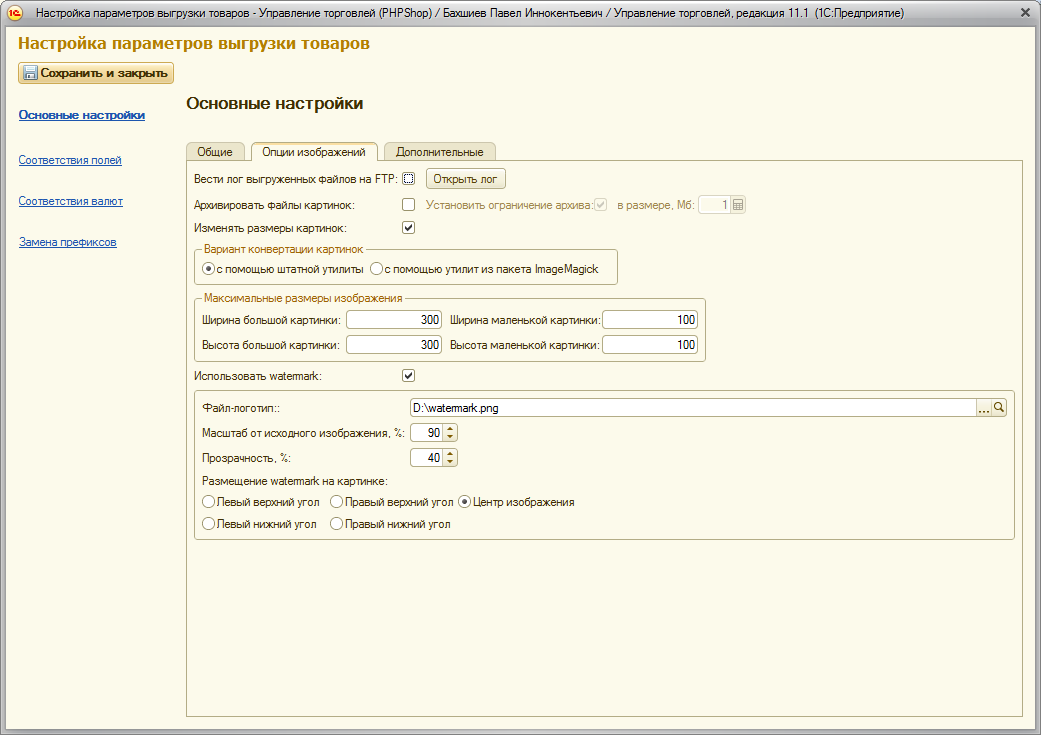The height and width of the screenshot is (735, 1041).
Task: Click 'Высота большой картинки' field
Action: [394, 345]
